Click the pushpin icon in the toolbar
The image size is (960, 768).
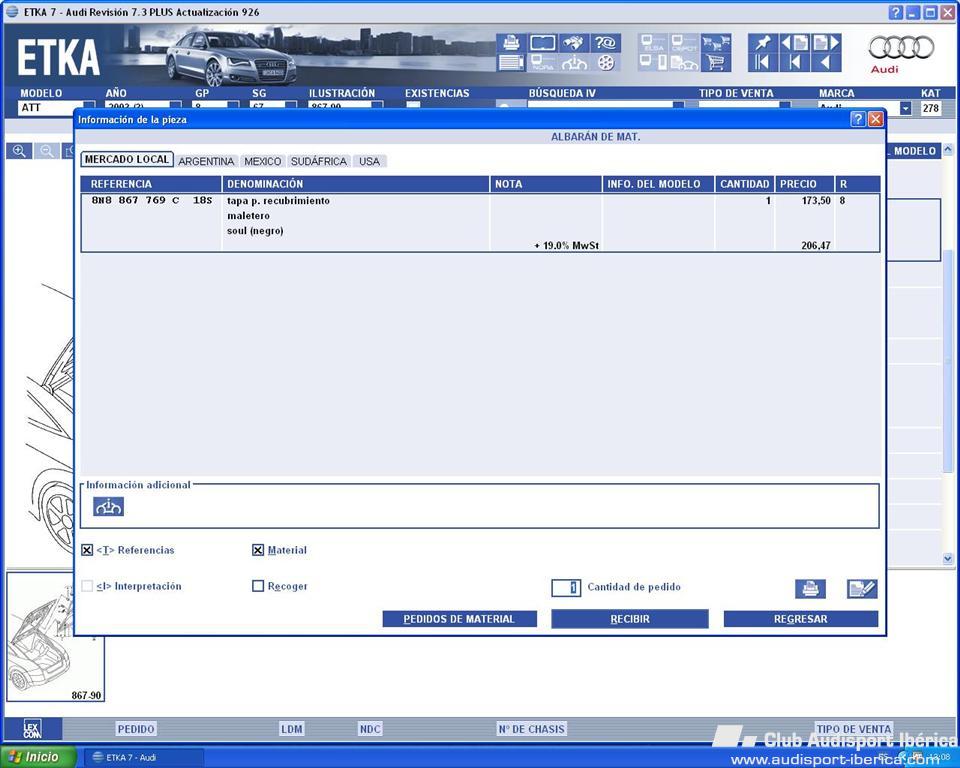coord(763,43)
